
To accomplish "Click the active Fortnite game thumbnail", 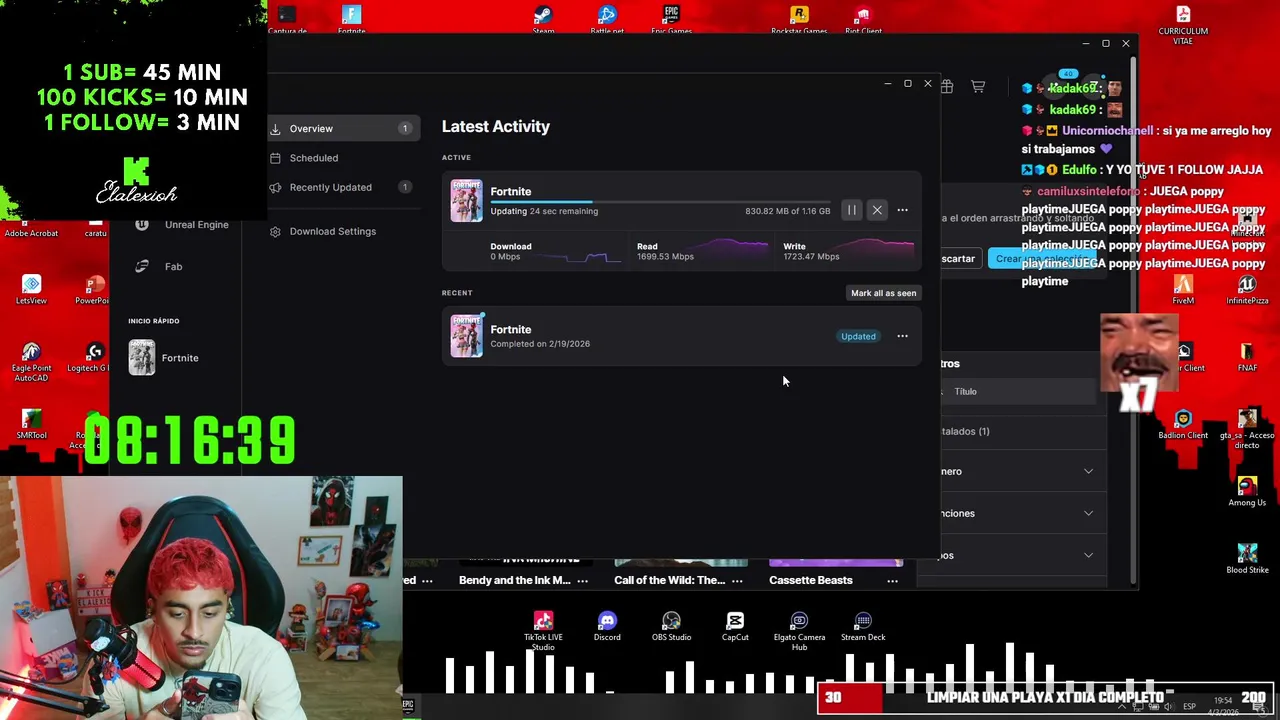I will click(x=466, y=200).
